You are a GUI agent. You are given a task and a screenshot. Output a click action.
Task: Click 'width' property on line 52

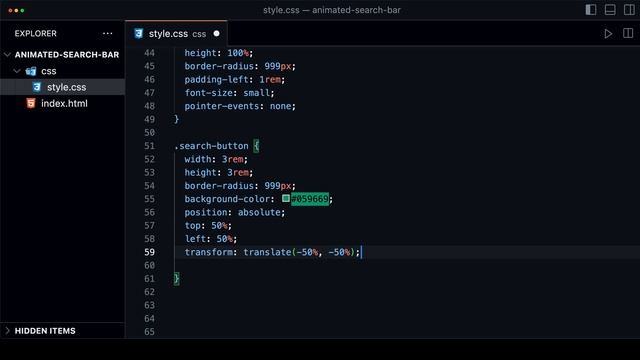pyautogui.click(x=198, y=159)
